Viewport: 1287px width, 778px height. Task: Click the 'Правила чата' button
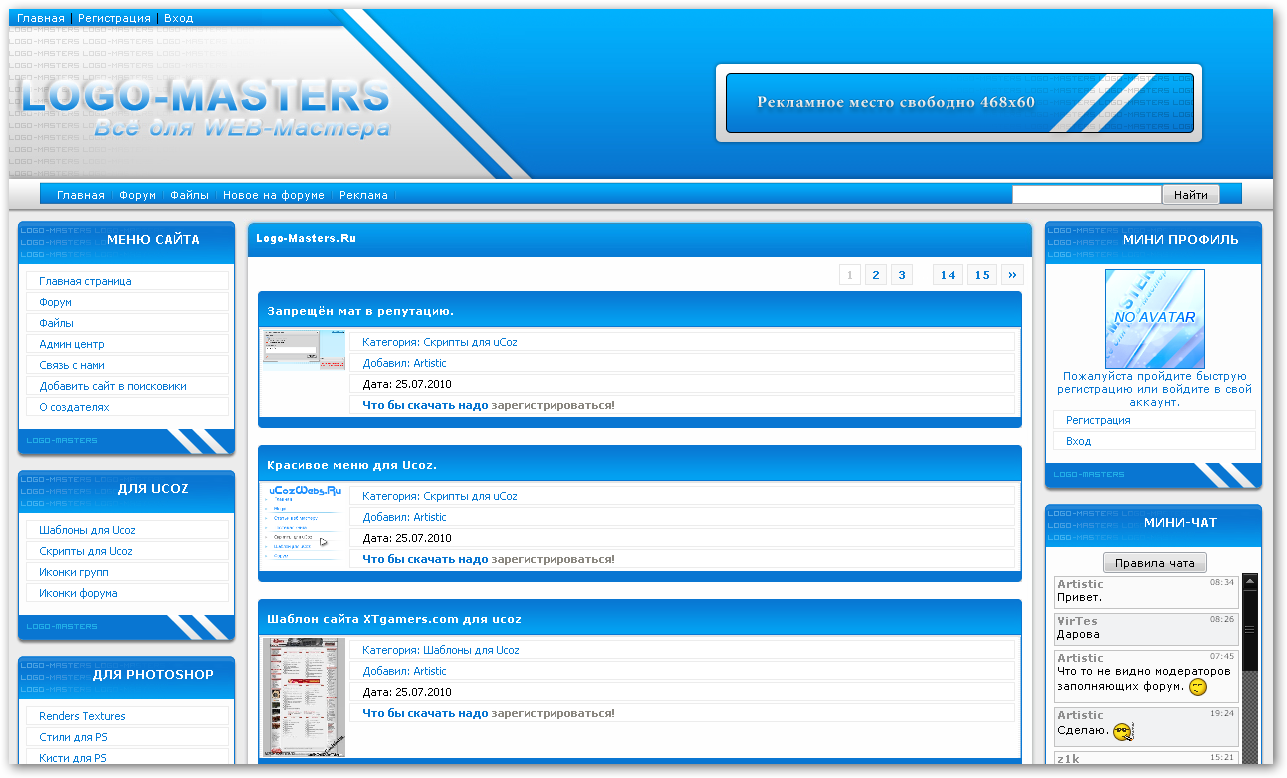point(1155,563)
